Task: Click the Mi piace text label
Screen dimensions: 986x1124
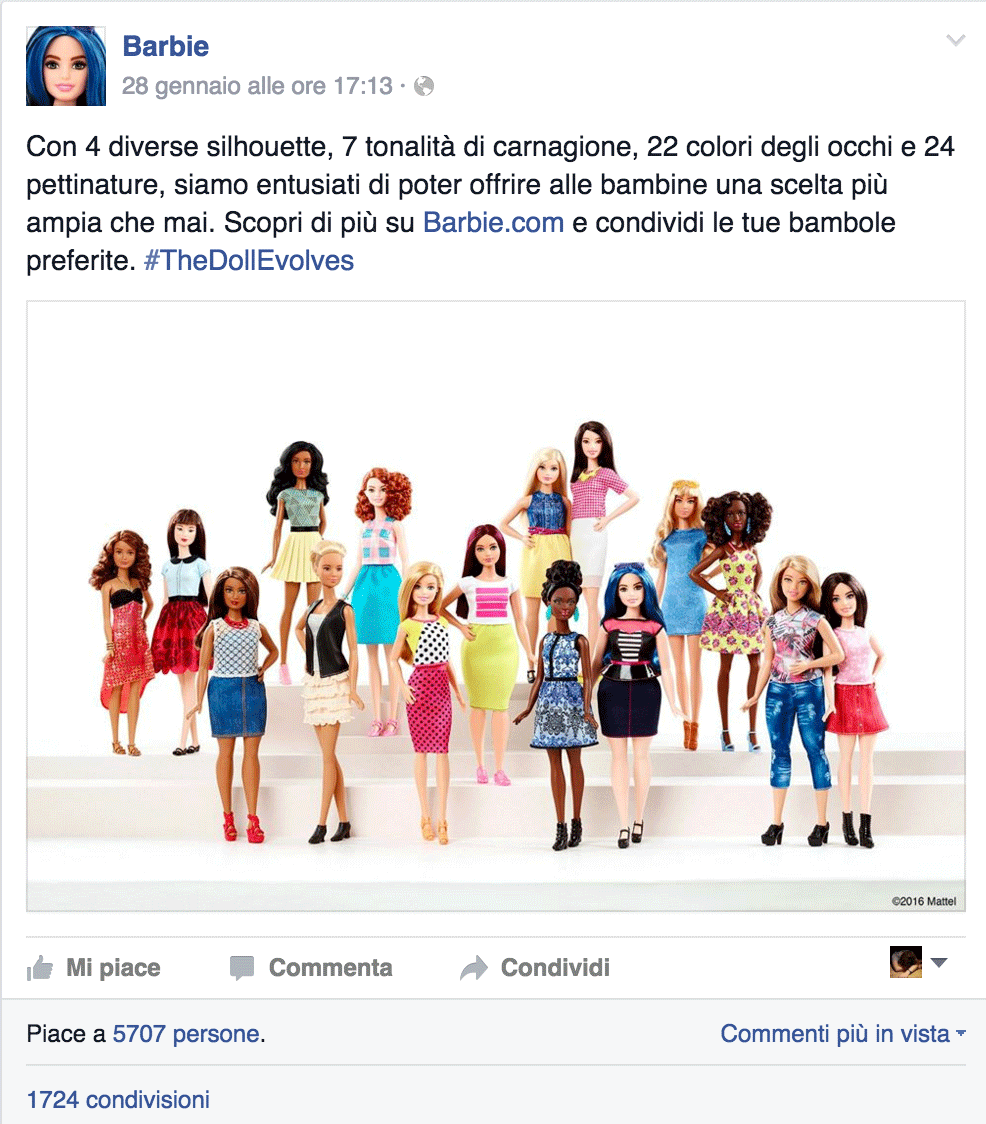Action: click(113, 968)
